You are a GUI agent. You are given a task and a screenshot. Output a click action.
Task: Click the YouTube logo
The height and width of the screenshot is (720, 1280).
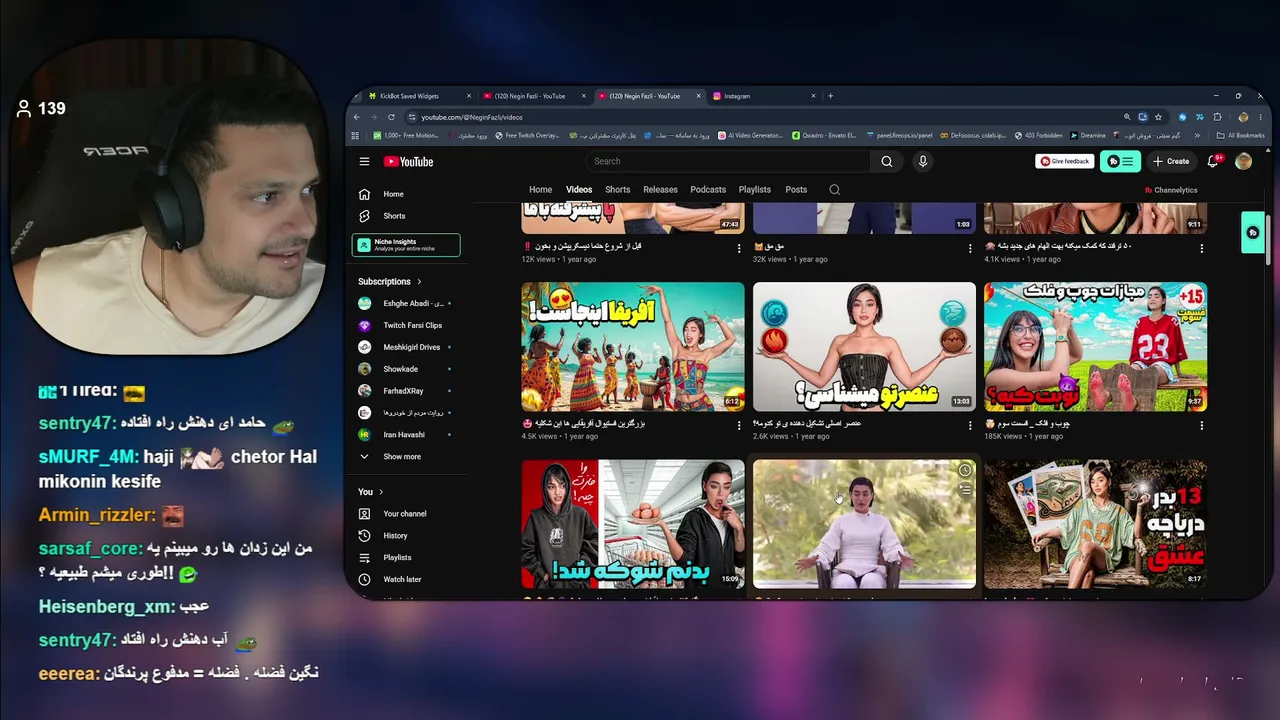(408, 162)
